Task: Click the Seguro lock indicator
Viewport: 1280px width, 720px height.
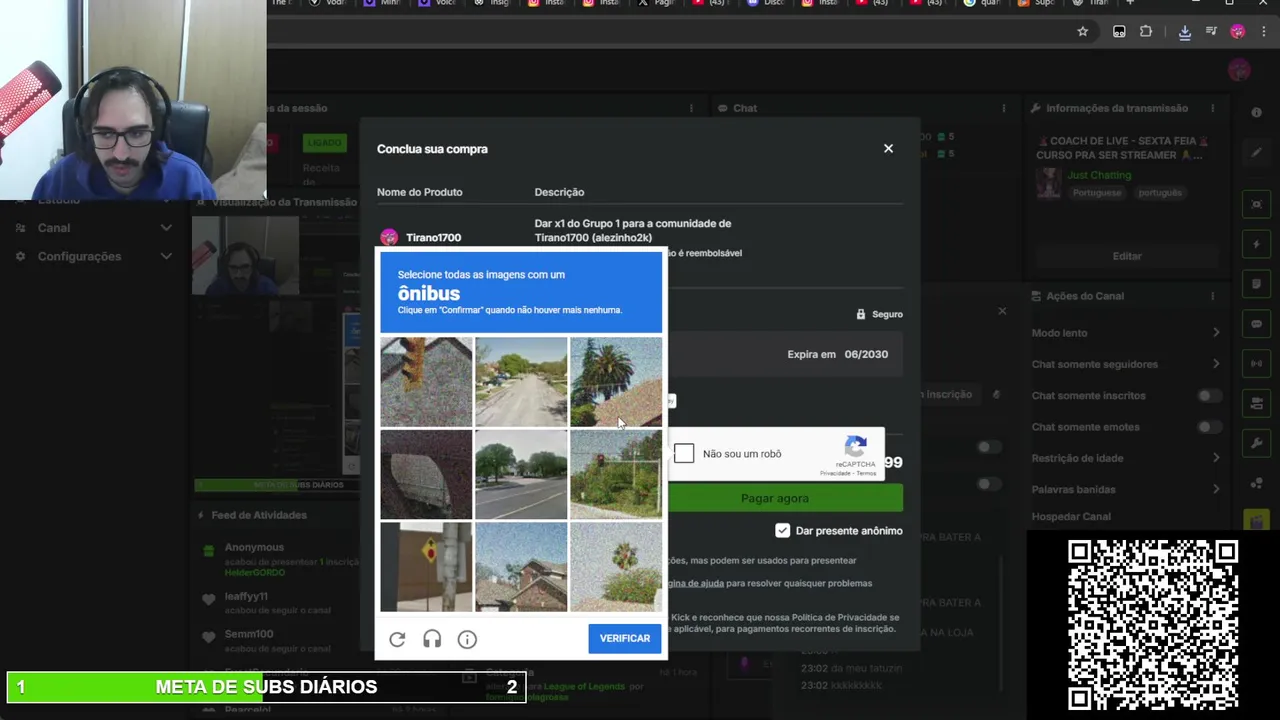Action: [879, 314]
